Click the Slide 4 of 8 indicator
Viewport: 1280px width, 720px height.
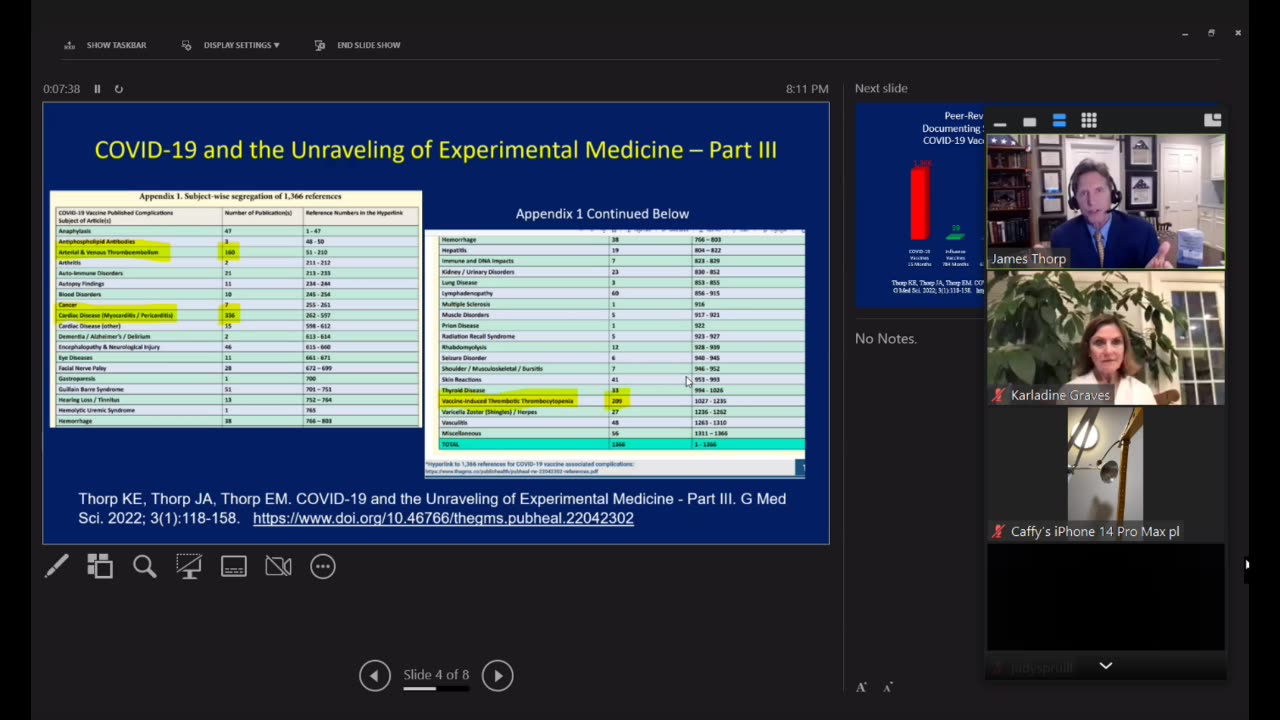[x=436, y=674]
